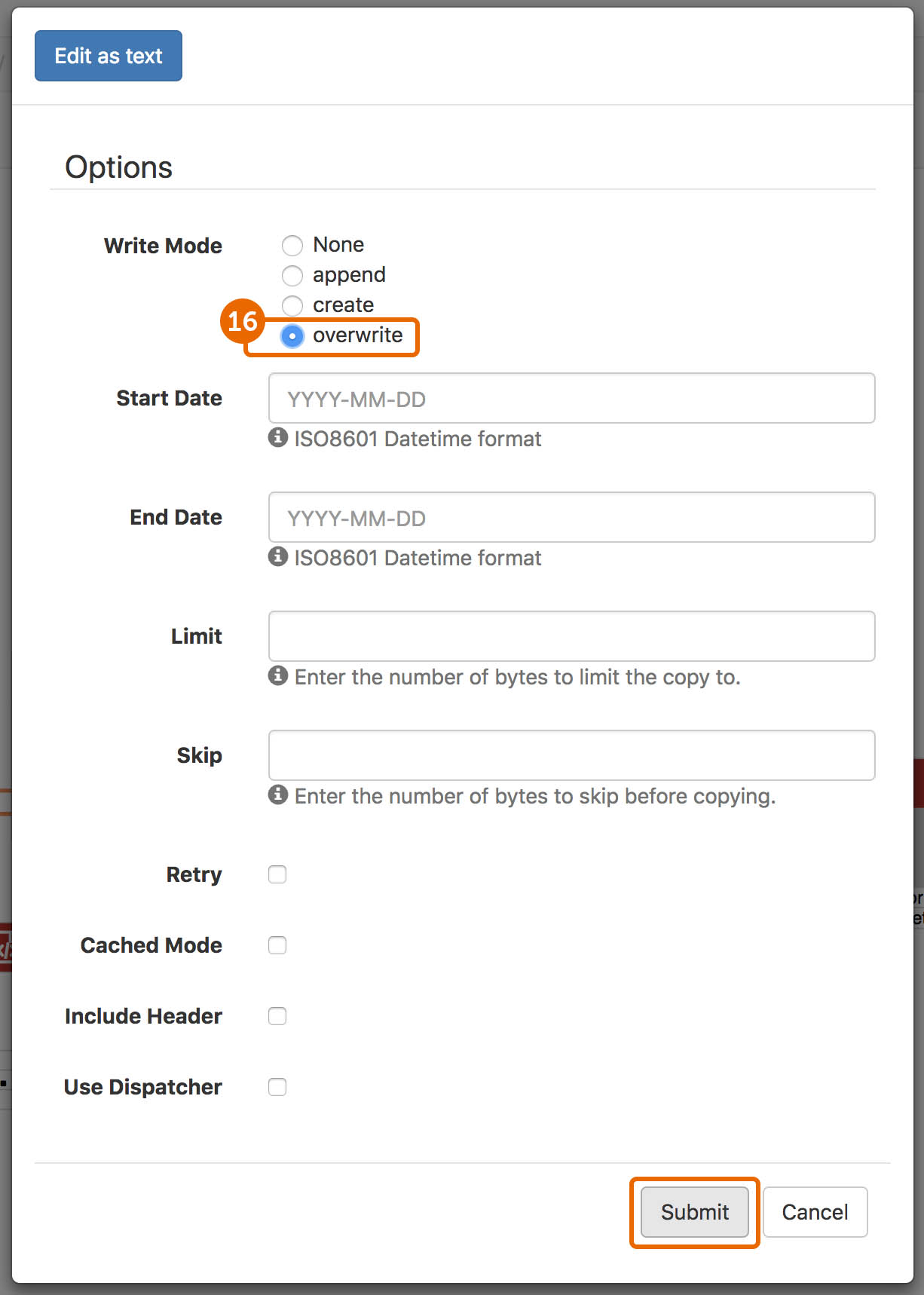Enable the Use Dispatcher checkbox
Image resolution: width=924 pixels, height=1295 pixels.
tap(277, 1087)
